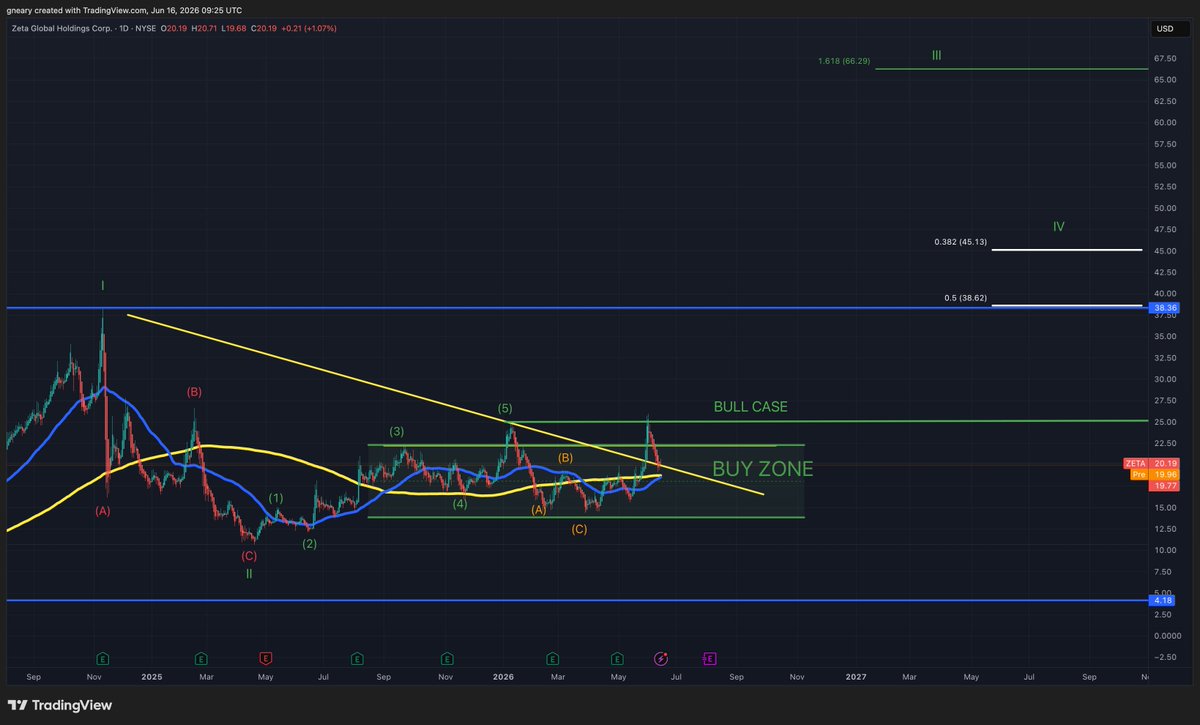Click the blue 38.36 price label
Screen dimensions: 1200x725
[1162, 308]
